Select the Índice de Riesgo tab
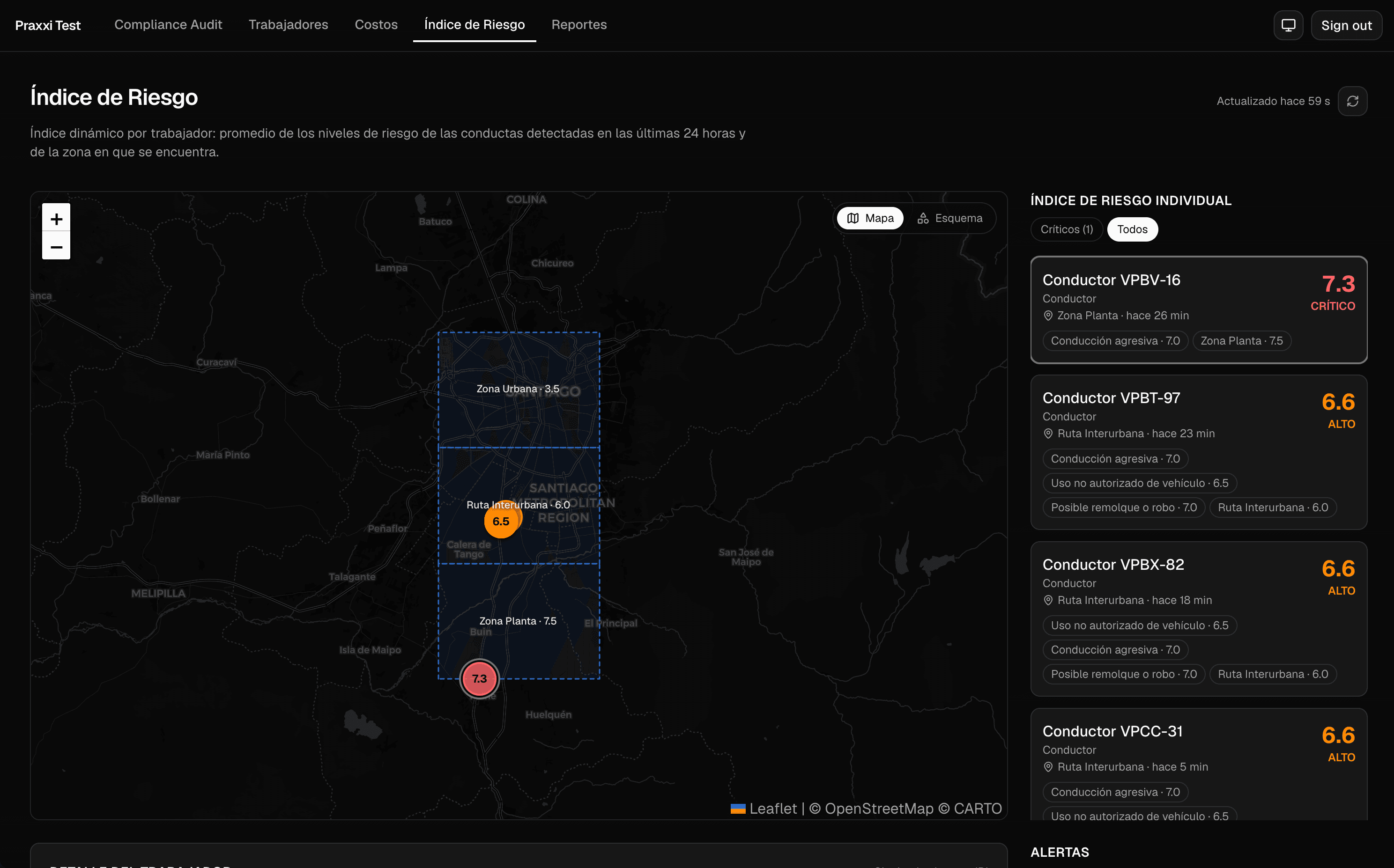The height and width of the screenshot is (868, 1394). (475, 25)
